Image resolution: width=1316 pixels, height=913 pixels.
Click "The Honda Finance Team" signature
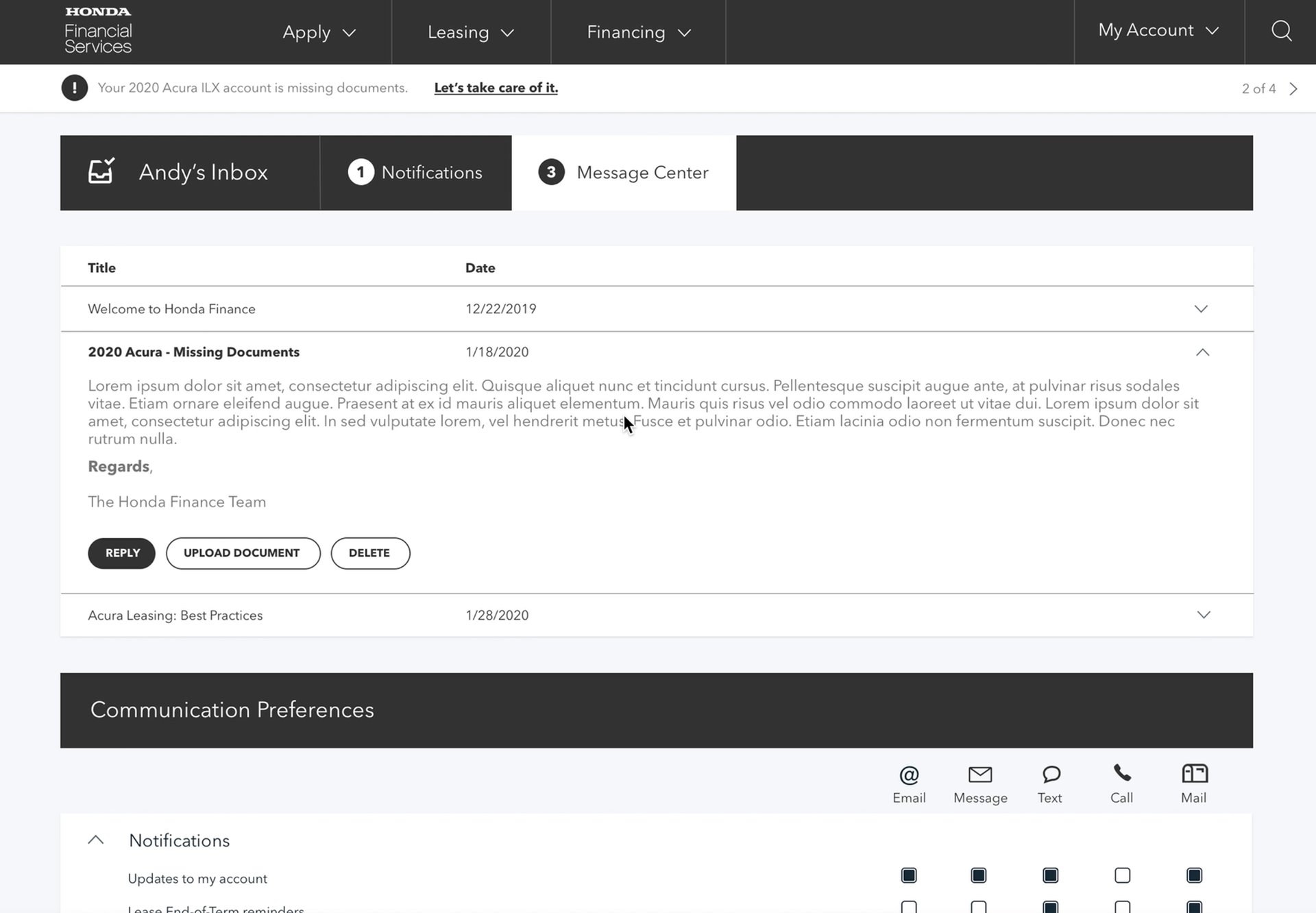coord(177,502)
